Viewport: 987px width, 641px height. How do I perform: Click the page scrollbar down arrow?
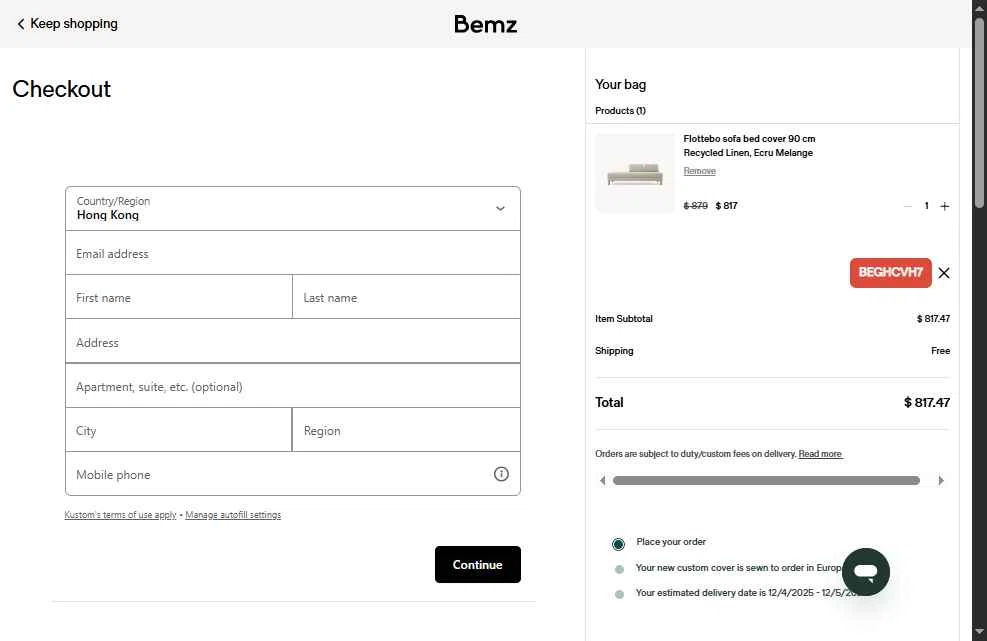[979, 632]
